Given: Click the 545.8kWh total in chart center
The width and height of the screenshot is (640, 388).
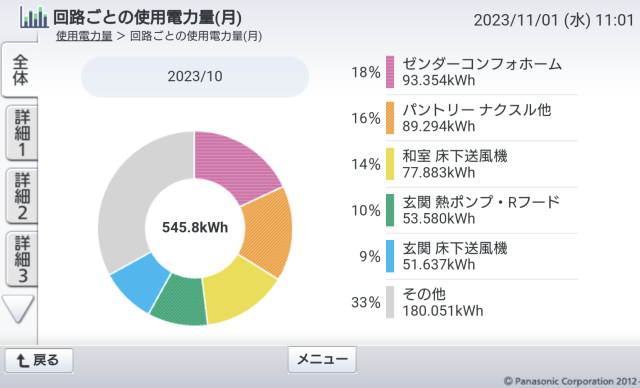Looking at the screenshot, I should 195,227.
